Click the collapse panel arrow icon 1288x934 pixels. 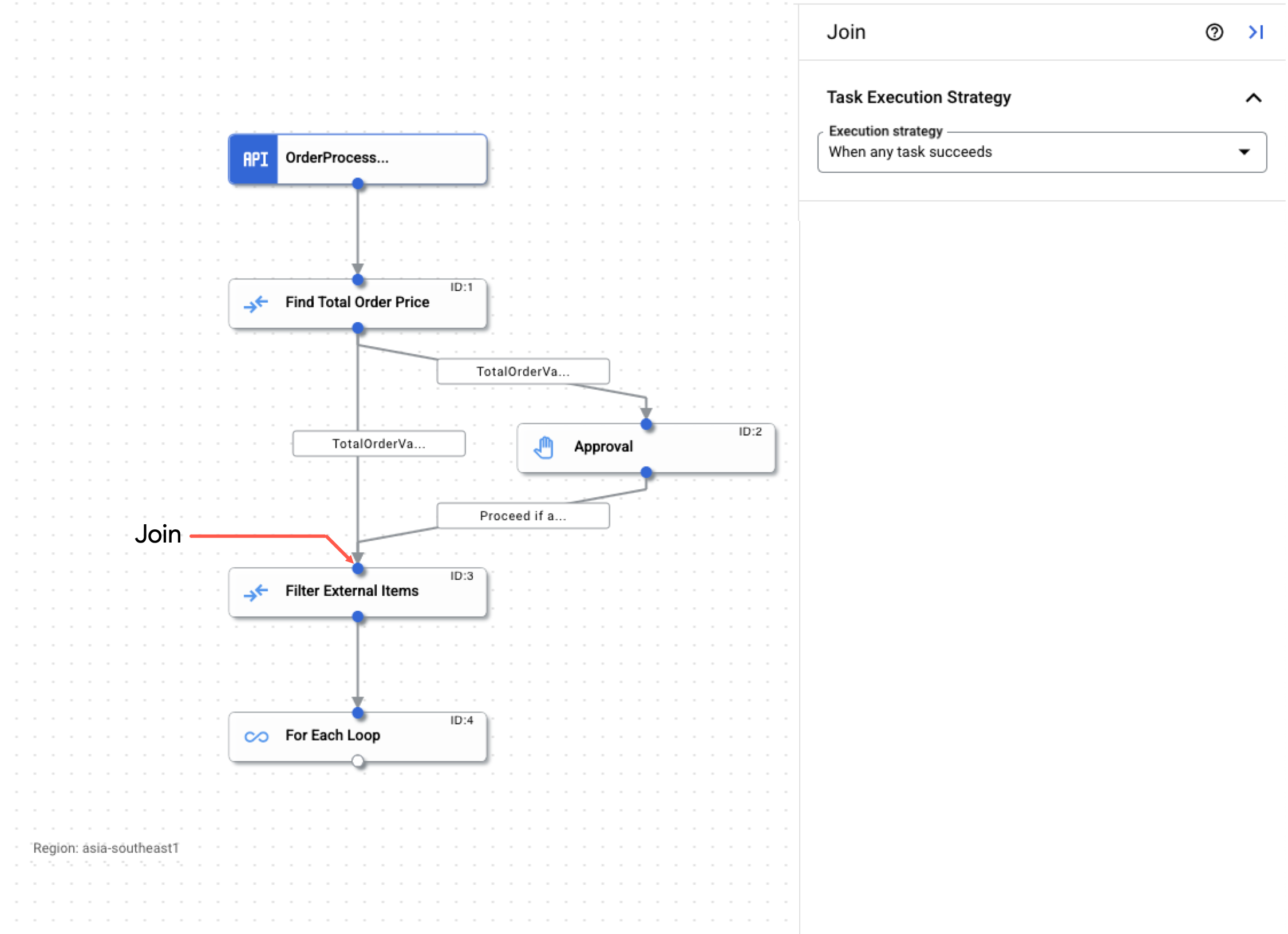point(1256,31)
